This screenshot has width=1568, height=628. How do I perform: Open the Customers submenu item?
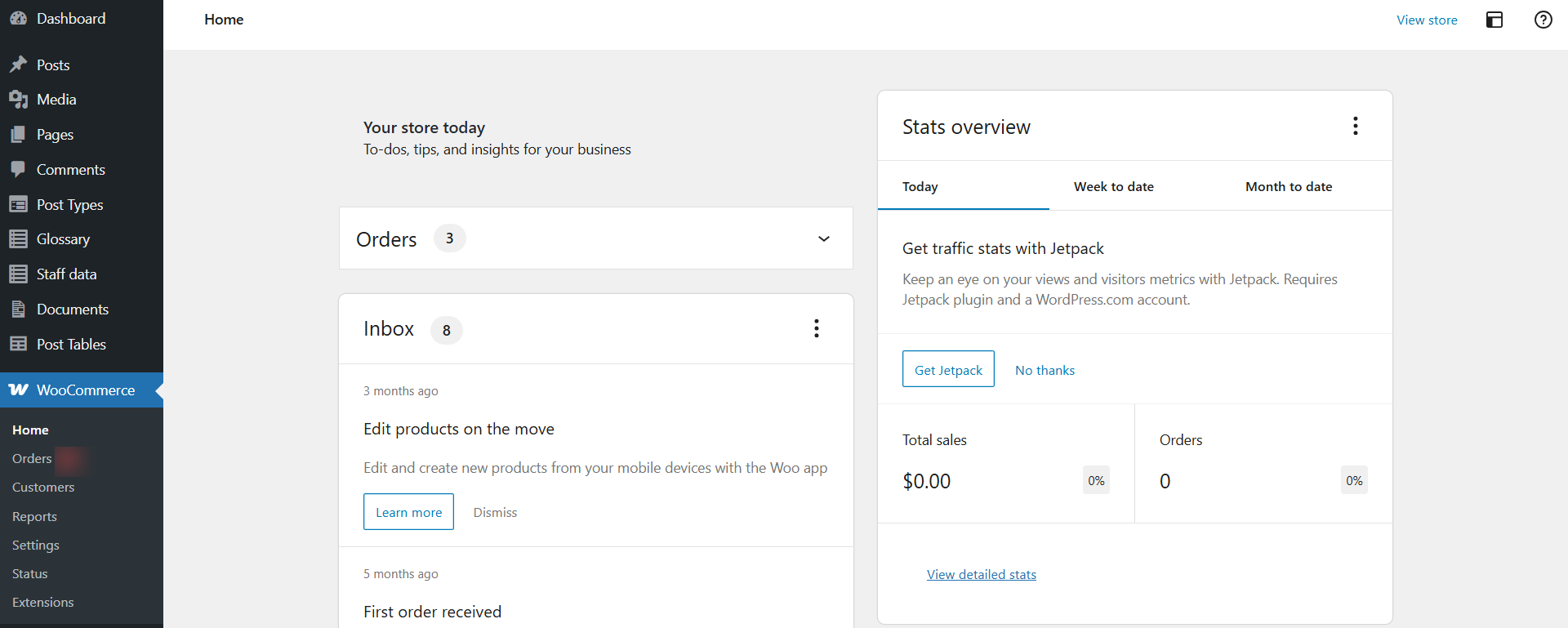point(43,487)
